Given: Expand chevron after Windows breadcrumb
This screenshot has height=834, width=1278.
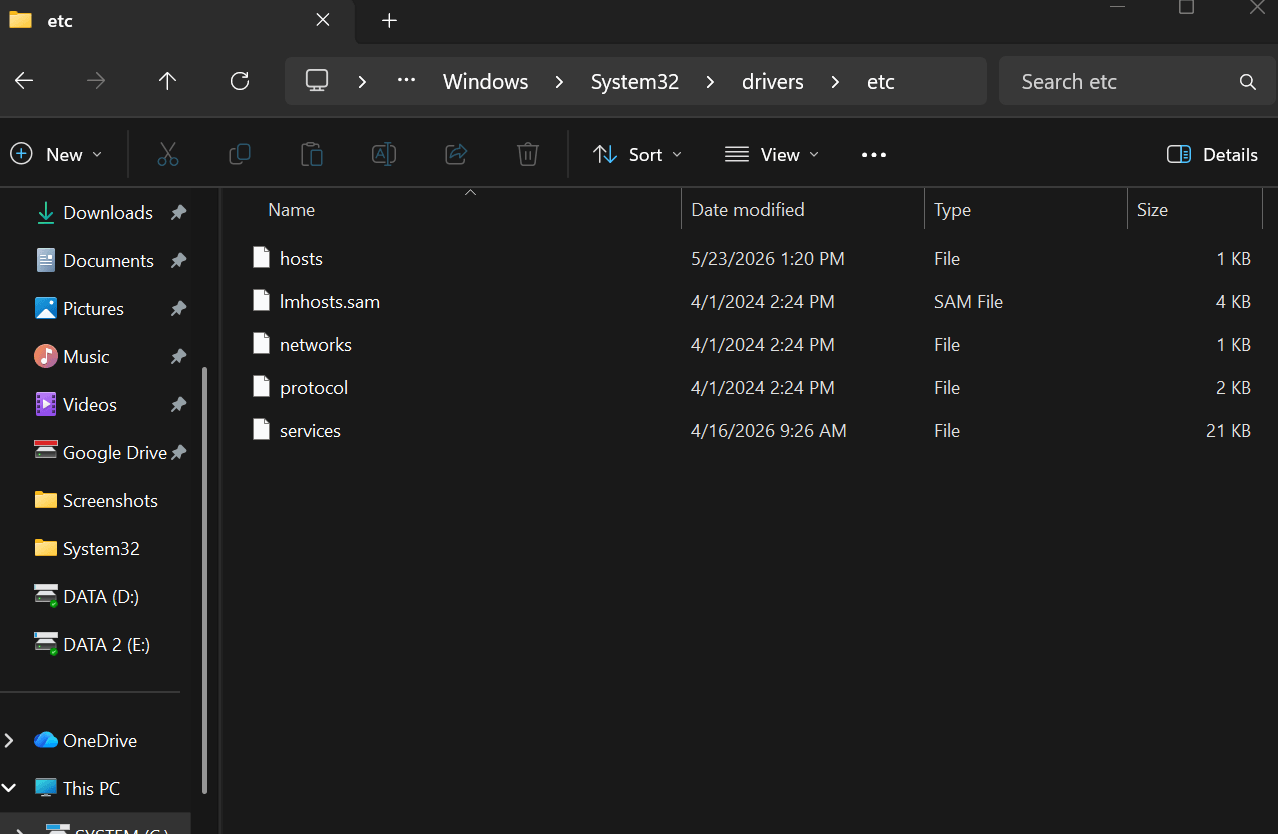Looking at the screenshot, I should click(x=559, y=82).
